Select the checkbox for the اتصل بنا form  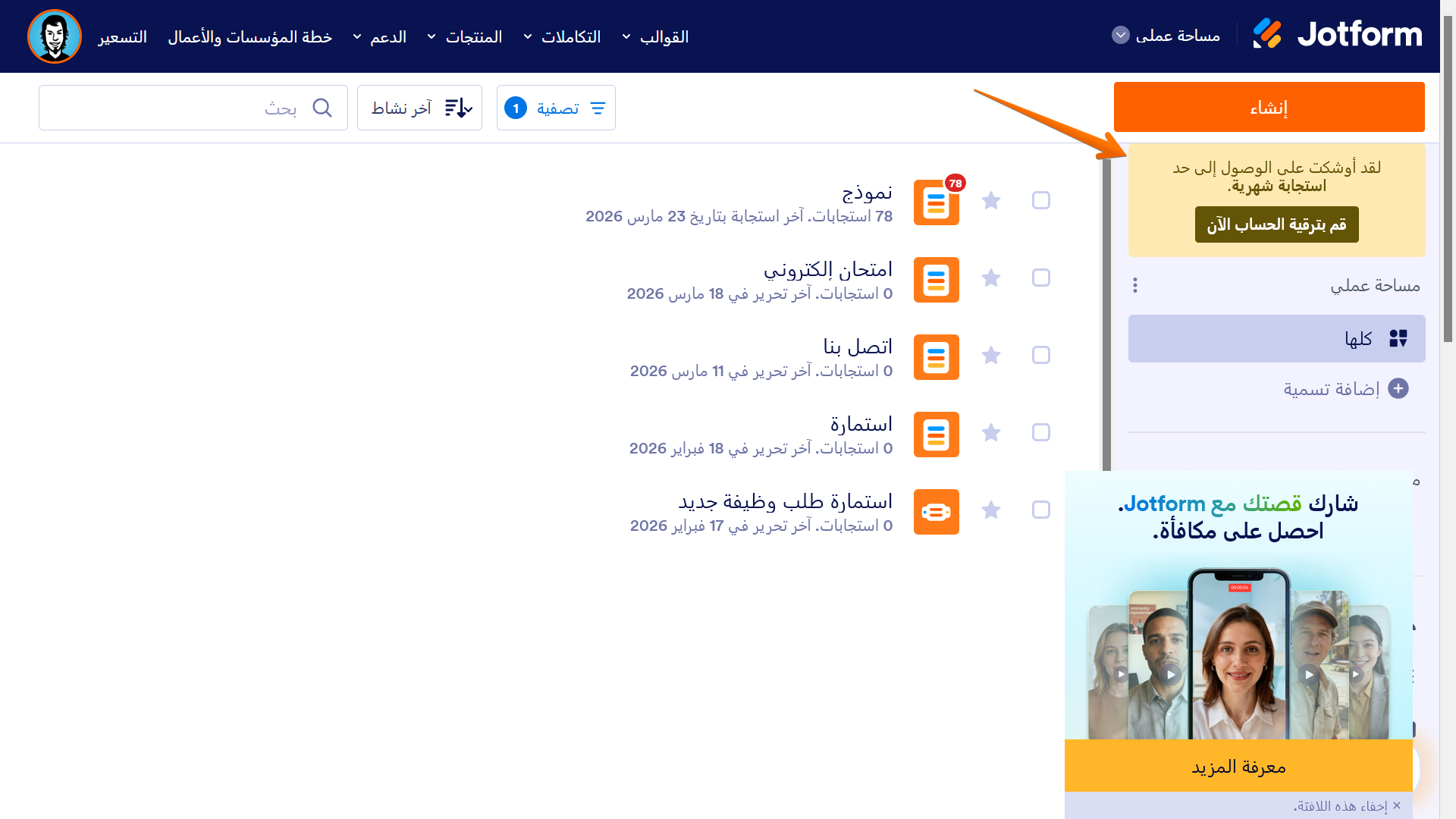(x=1040, y=355)
